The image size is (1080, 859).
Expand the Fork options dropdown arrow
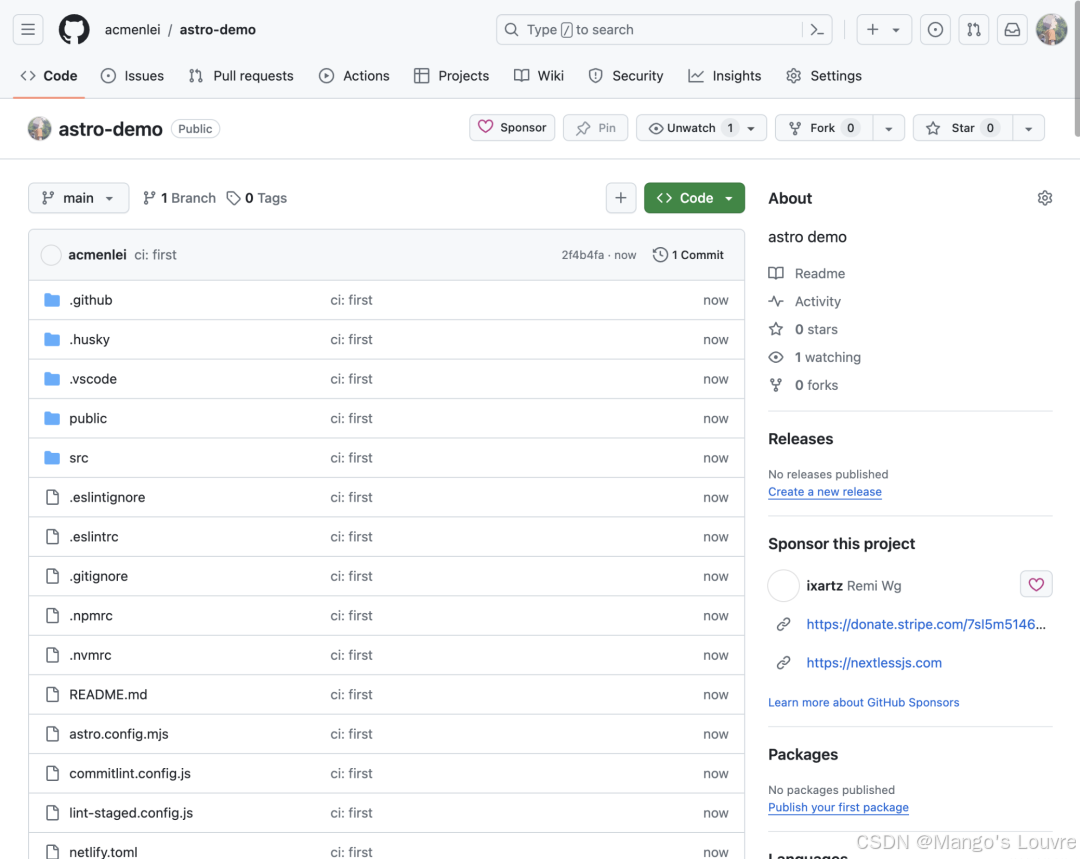(888, 128)
